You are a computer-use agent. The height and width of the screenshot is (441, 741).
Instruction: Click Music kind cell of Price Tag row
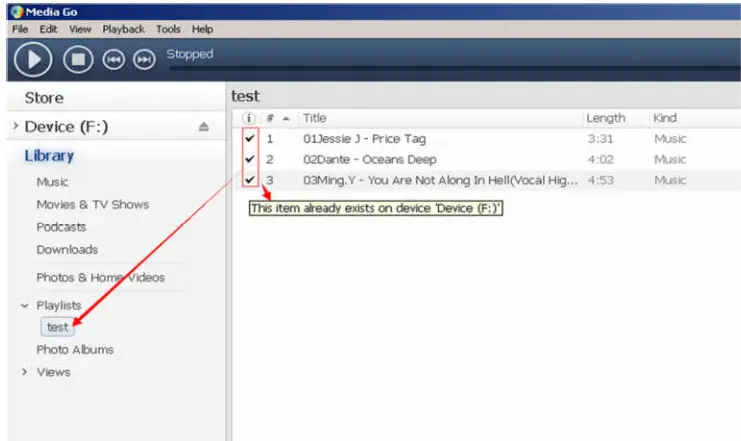pos(670,138)
